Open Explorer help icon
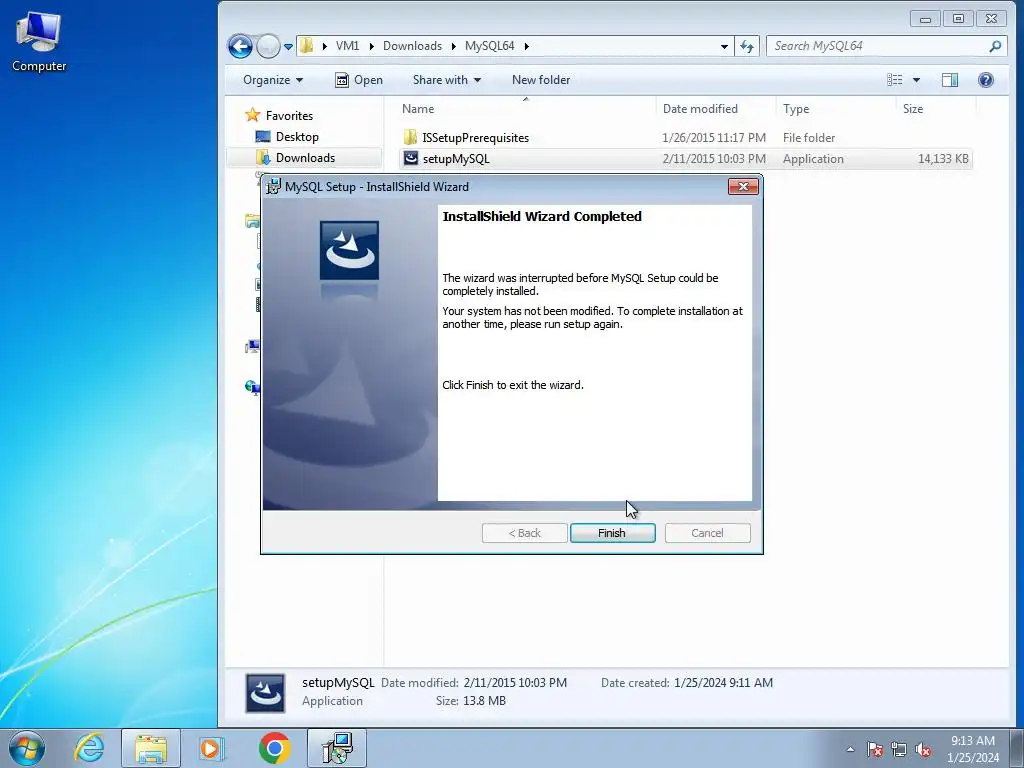Screen dimensions: 1024x768 (985, 80)
